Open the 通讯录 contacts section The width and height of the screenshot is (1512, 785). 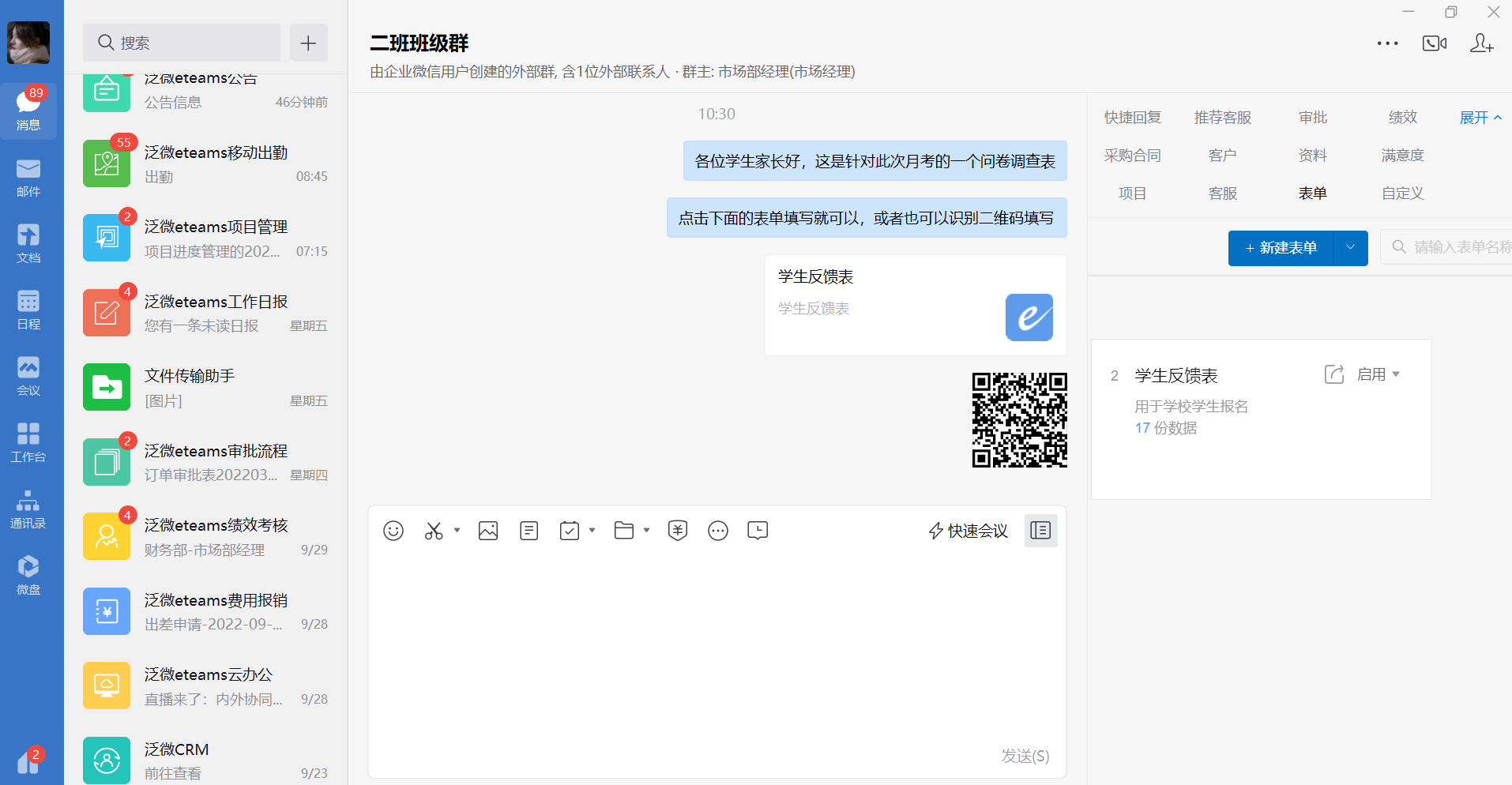point(28,509)
